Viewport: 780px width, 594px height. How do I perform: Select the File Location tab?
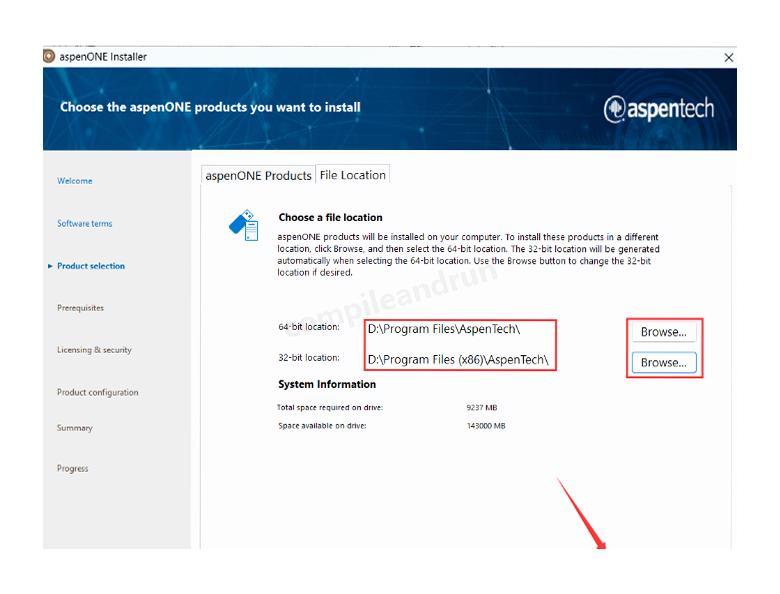click(x=353, y=175)
